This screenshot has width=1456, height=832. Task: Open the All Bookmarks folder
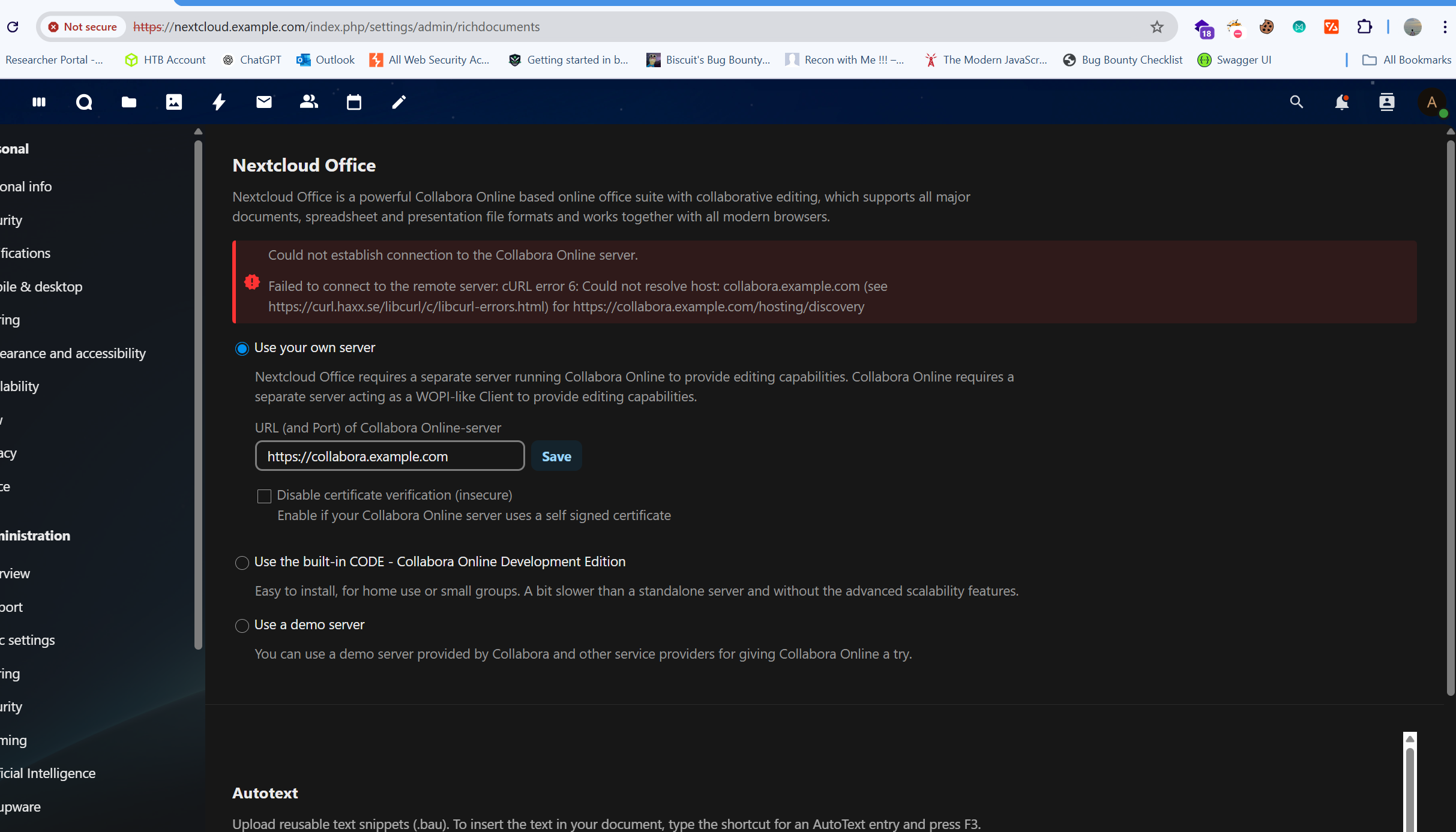pyautogui.click(x=1407, y=60)
